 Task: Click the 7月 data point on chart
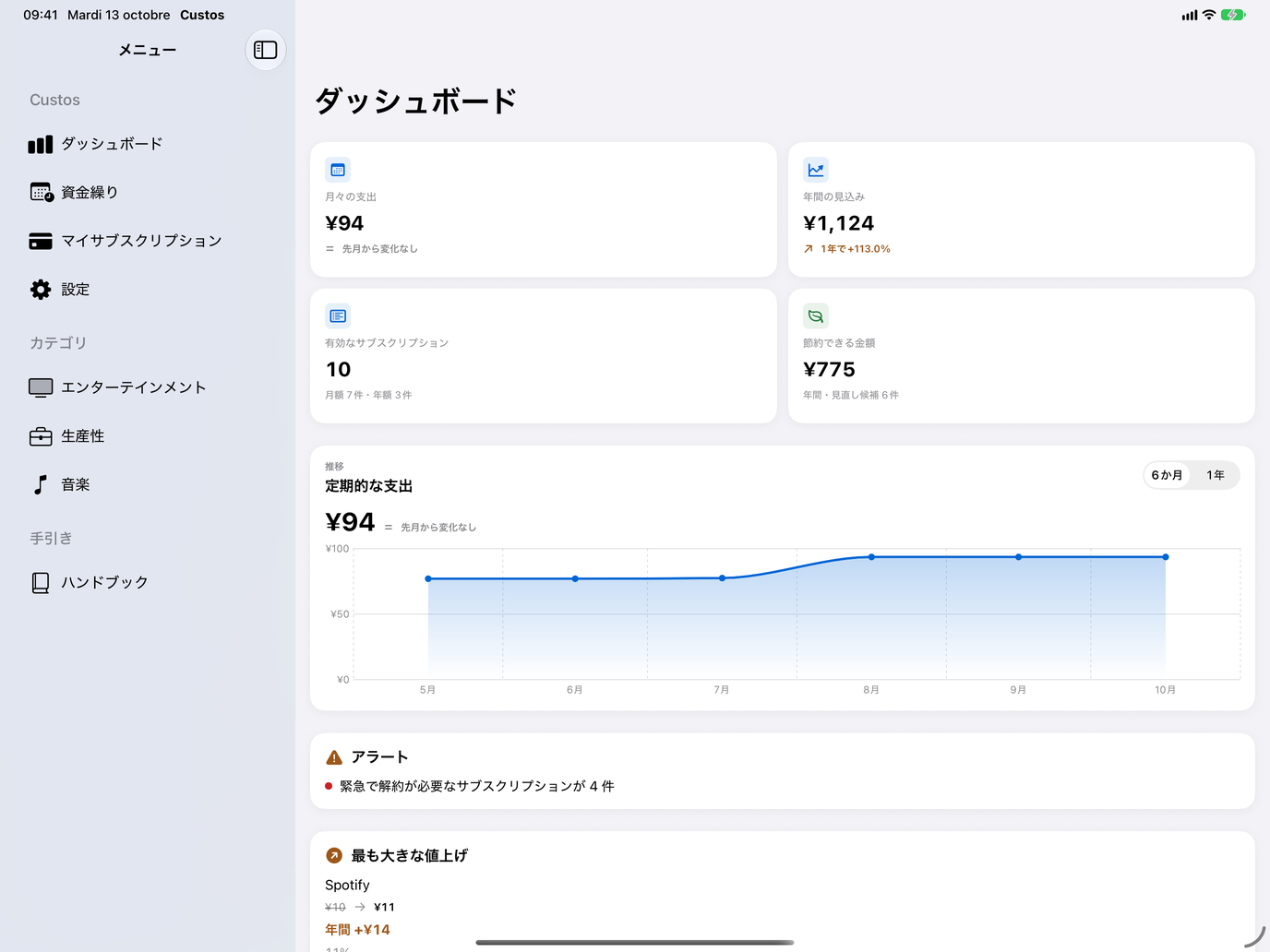pyautogui.click(x=722, y=578)
